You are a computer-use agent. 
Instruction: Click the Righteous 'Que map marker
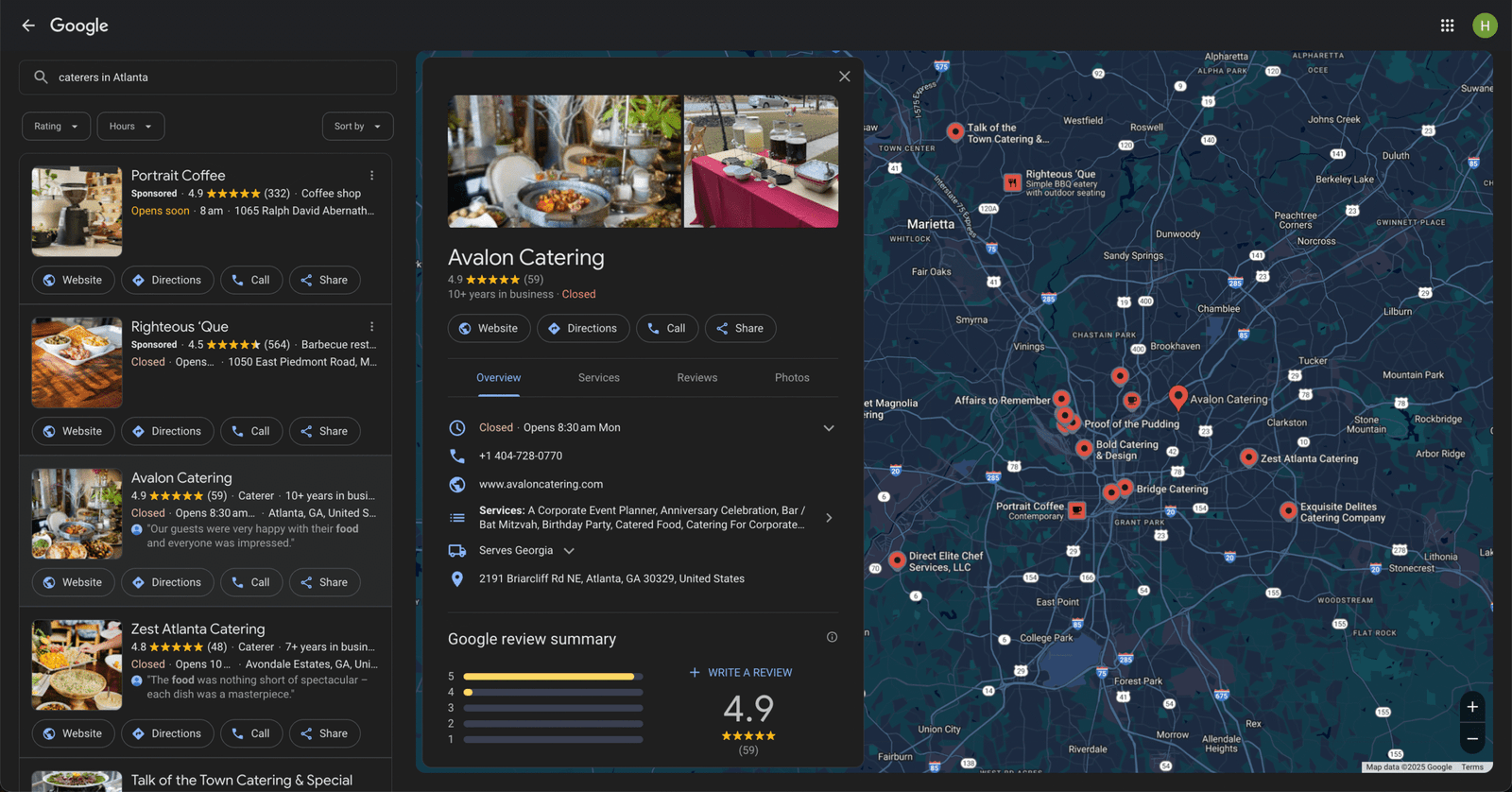tap(1012, 181)
